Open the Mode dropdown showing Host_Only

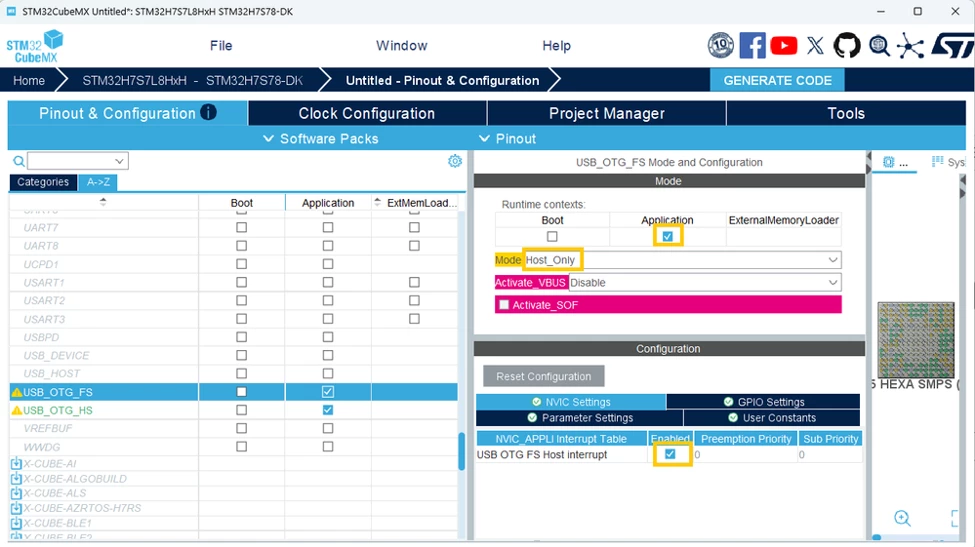tap(682, 260)
